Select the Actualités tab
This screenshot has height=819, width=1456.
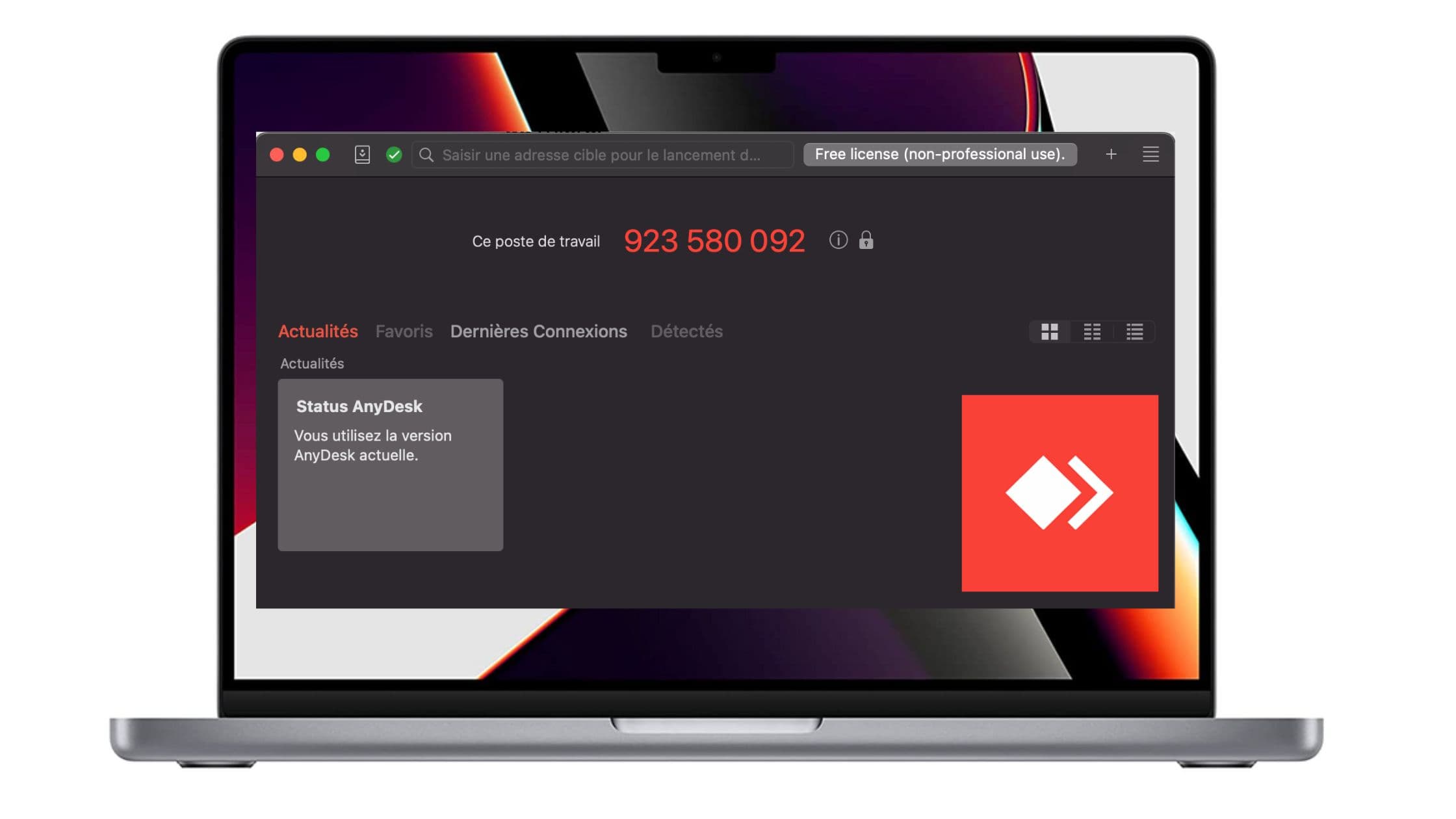[x=318, y=331]
